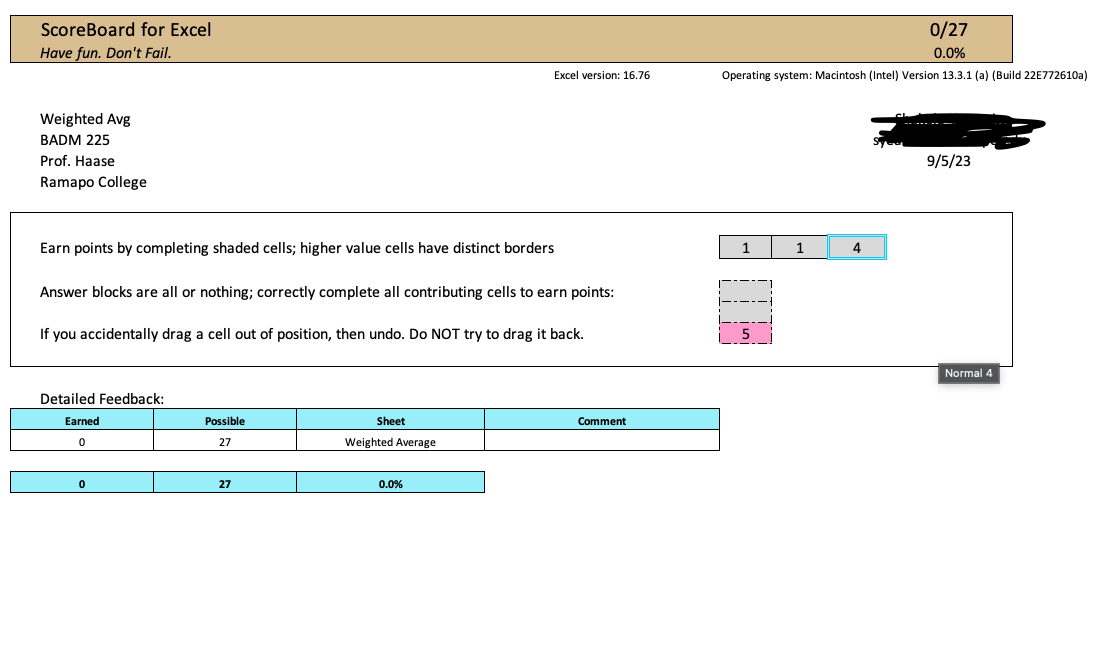Click the 'Possible' column header

click(225, 420)
